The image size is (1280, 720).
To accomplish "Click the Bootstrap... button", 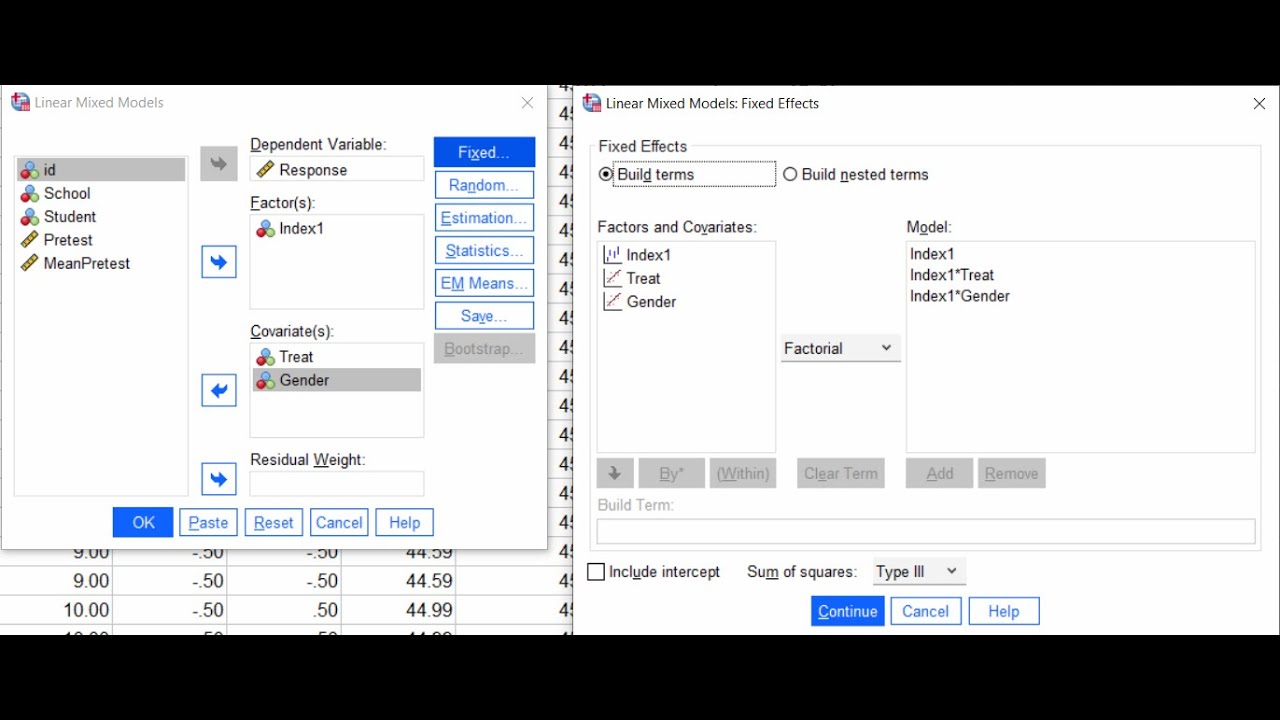I will coord(484,349).
